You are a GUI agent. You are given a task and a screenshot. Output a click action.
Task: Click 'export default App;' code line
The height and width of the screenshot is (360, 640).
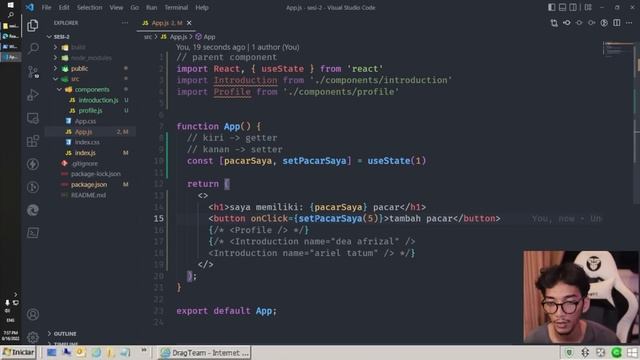(227, 311)
